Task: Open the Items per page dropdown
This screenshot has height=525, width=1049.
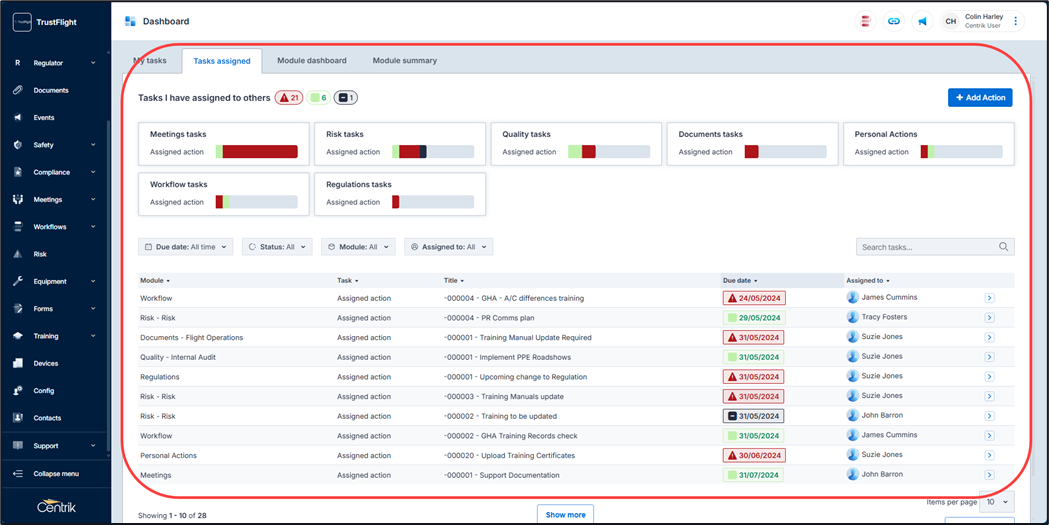Action: click(997, 502)
